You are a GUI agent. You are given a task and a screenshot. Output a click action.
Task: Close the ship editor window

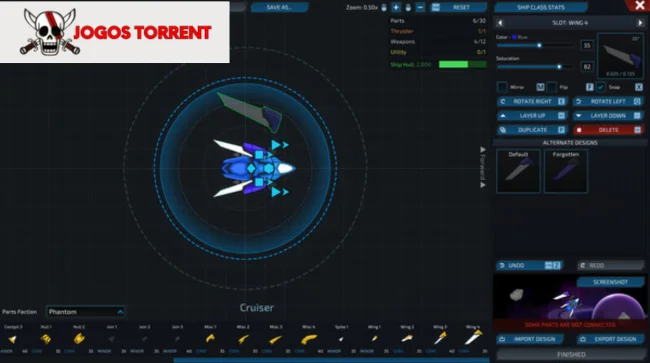coord(640,5)
